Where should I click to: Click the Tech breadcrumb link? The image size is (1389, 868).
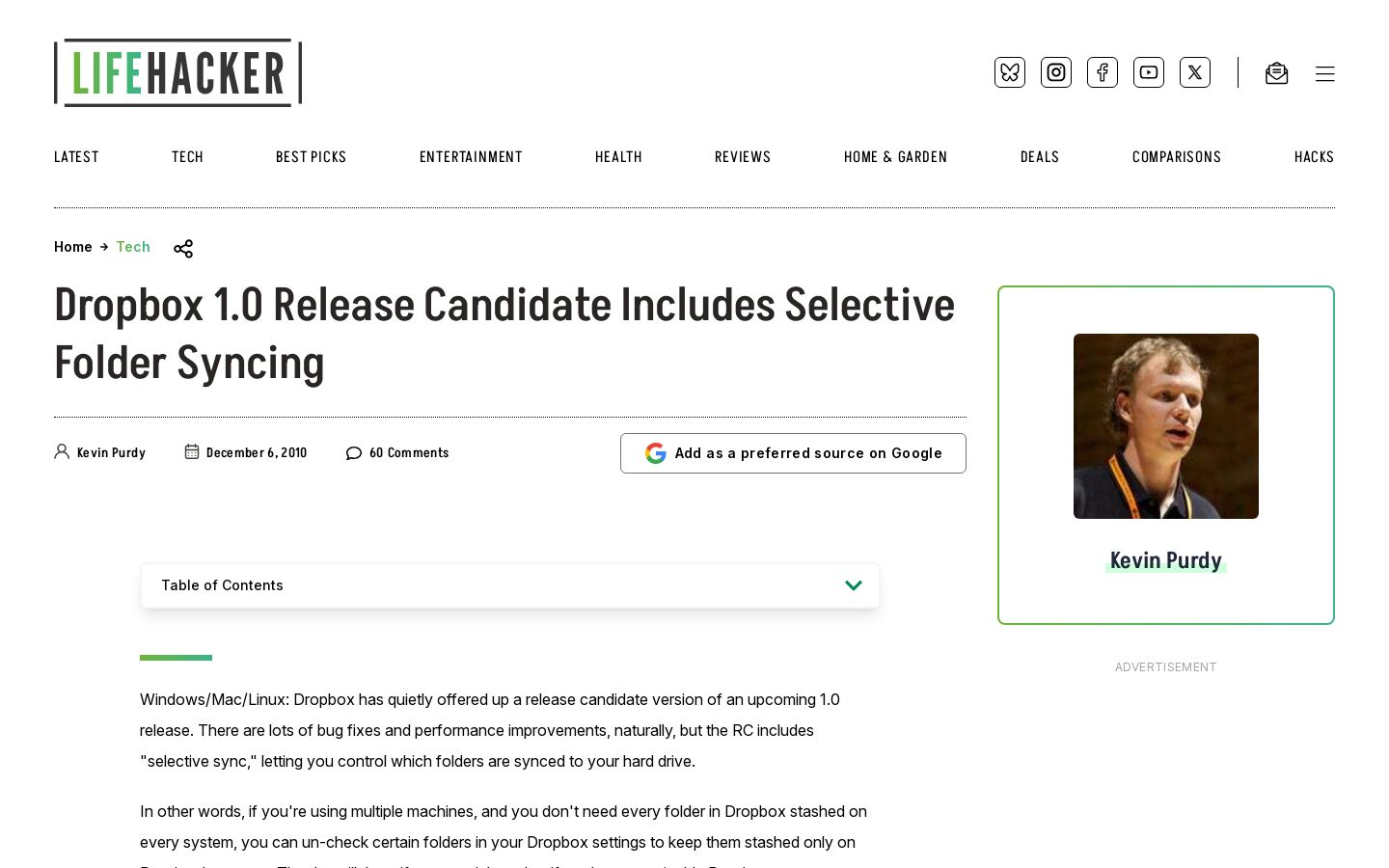point(133,247)
